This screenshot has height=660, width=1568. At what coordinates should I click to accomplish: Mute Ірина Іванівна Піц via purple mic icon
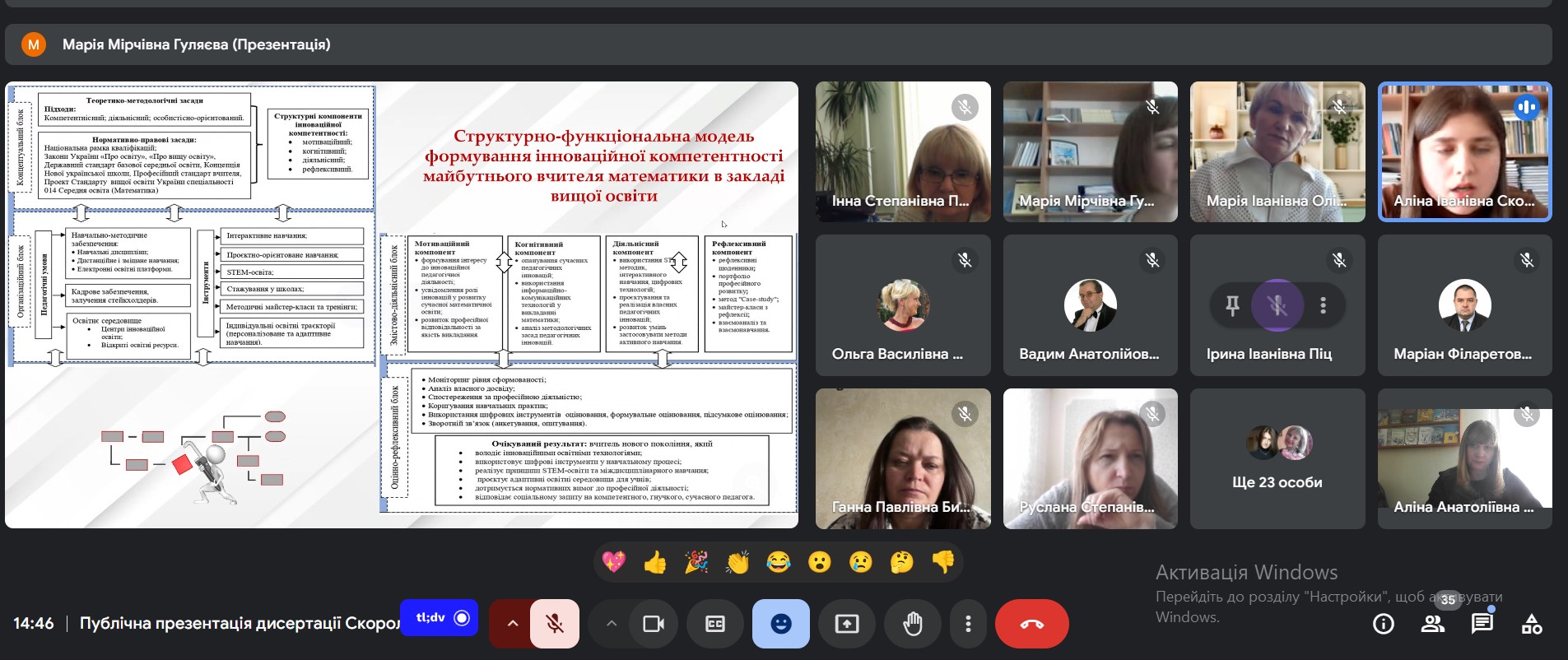click(x=1277, y=305)
